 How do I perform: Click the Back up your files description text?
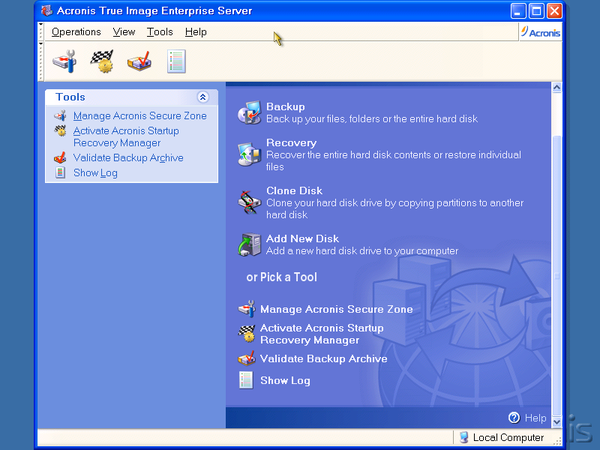pos(372,119)
